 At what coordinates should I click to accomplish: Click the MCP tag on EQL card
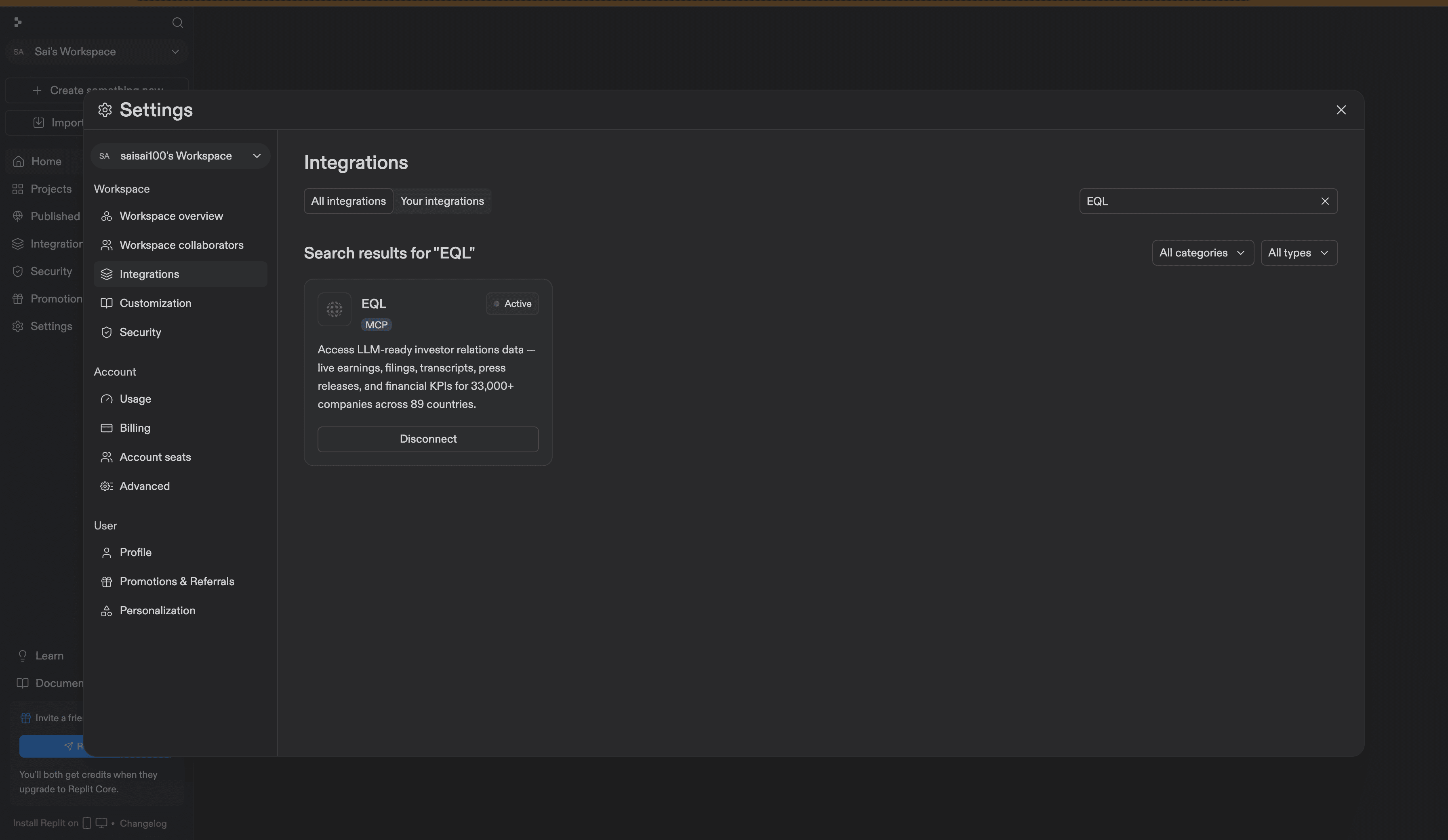377,325
